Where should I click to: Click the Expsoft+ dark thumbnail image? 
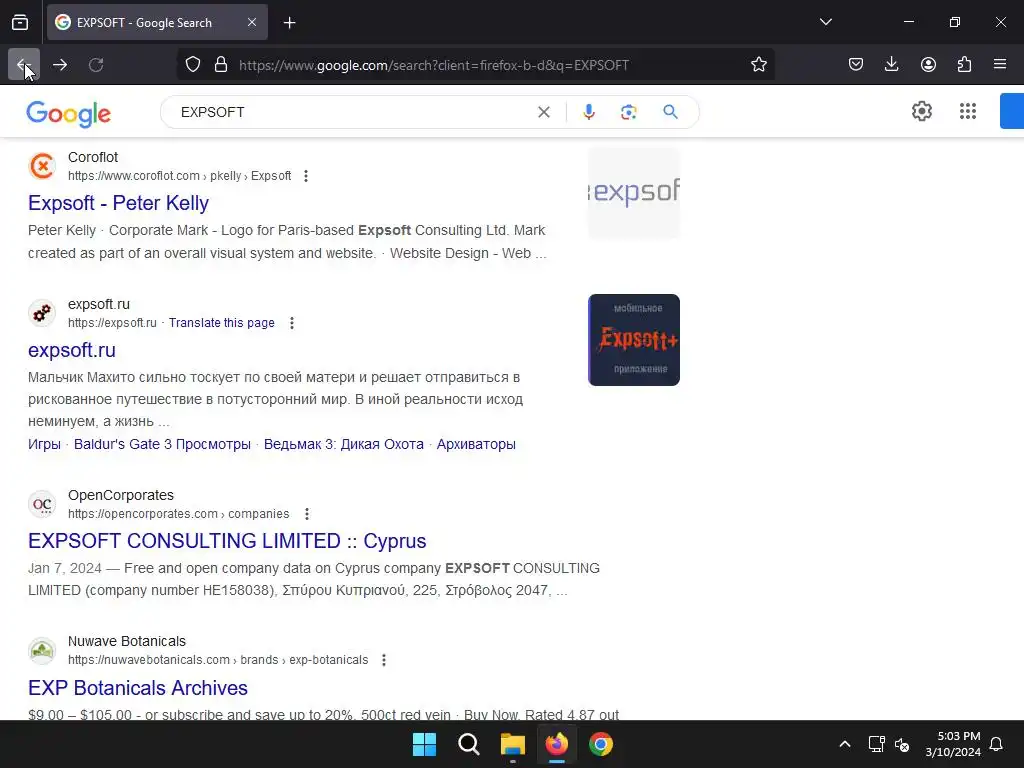click(633, 340)
